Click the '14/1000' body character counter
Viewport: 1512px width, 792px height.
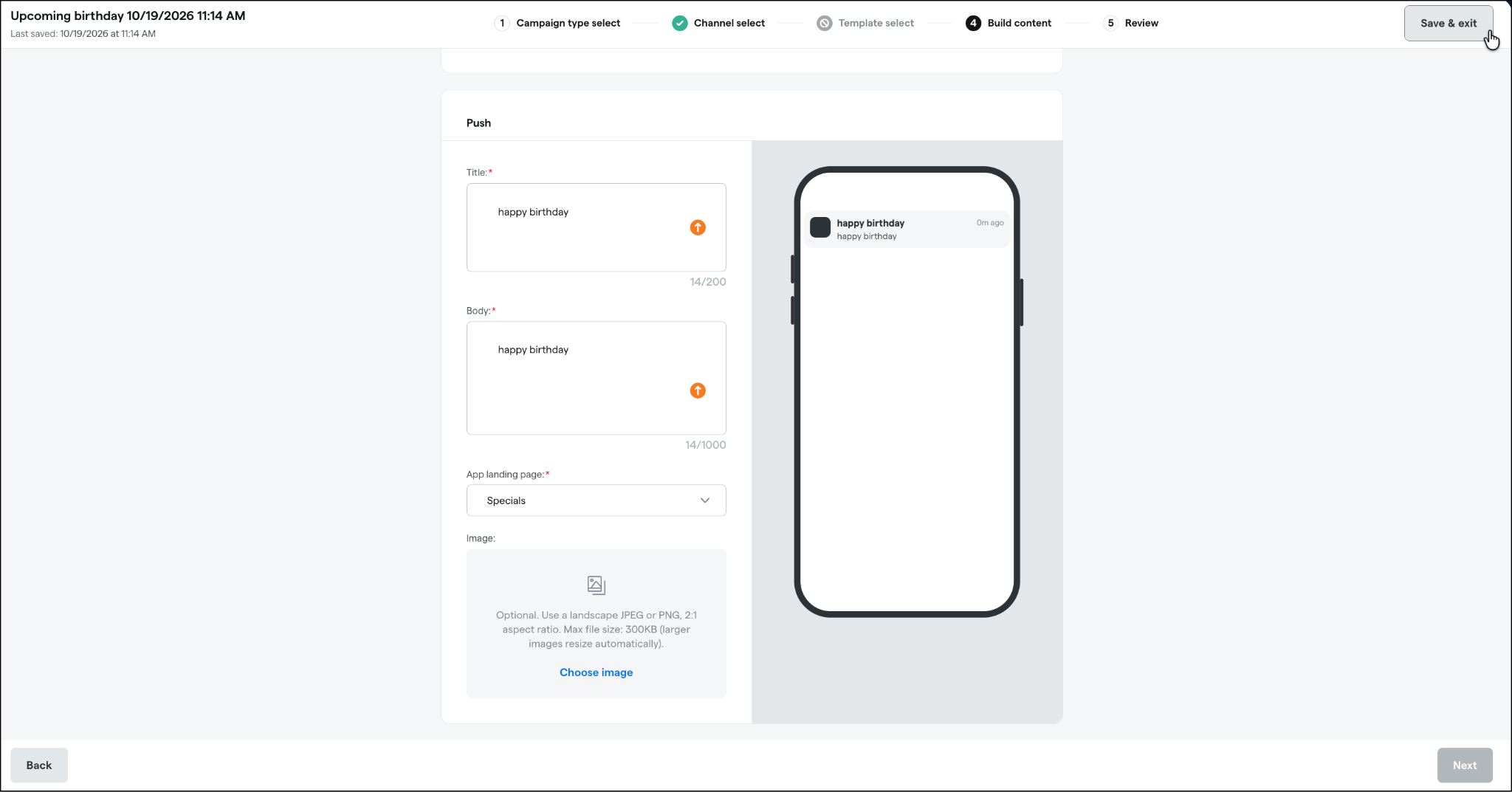click(706, 445)
